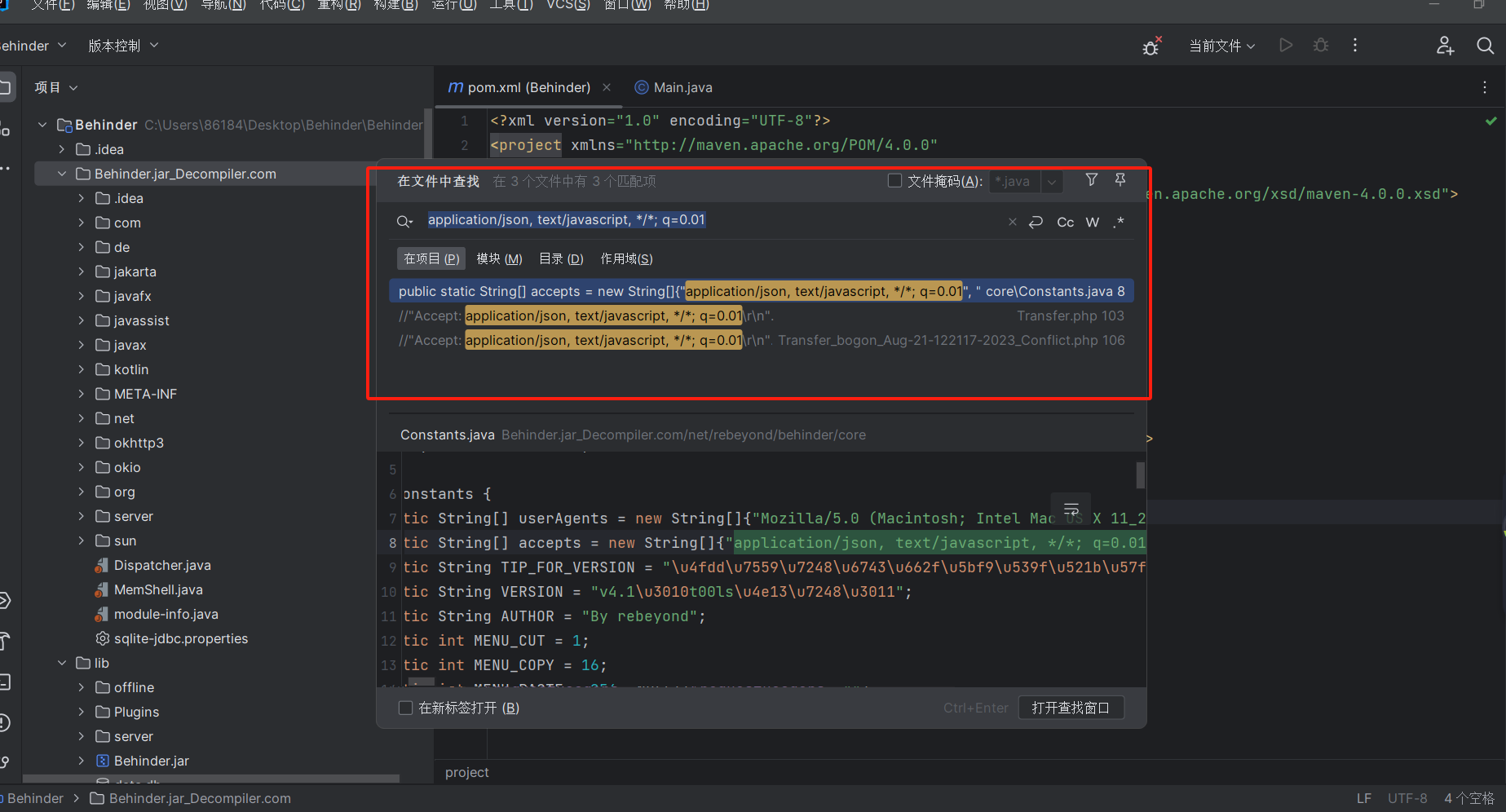Image resolution: width=1506 pixels, height=812 pixels.
Task: Collapse the Behinder root project node
Action: point(42,125)
